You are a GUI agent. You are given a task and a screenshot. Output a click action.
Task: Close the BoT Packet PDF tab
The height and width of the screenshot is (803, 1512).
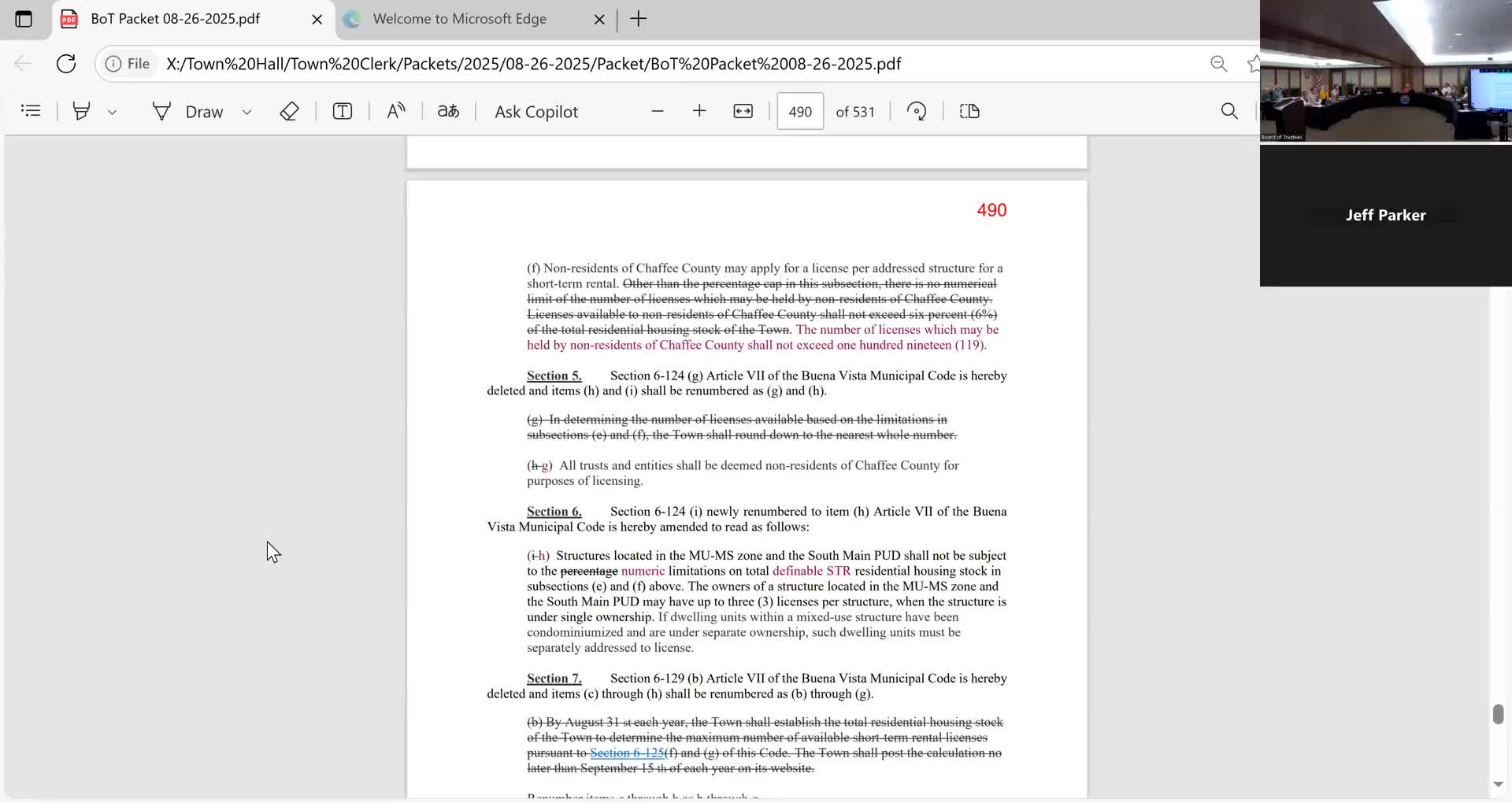[317, 19]
